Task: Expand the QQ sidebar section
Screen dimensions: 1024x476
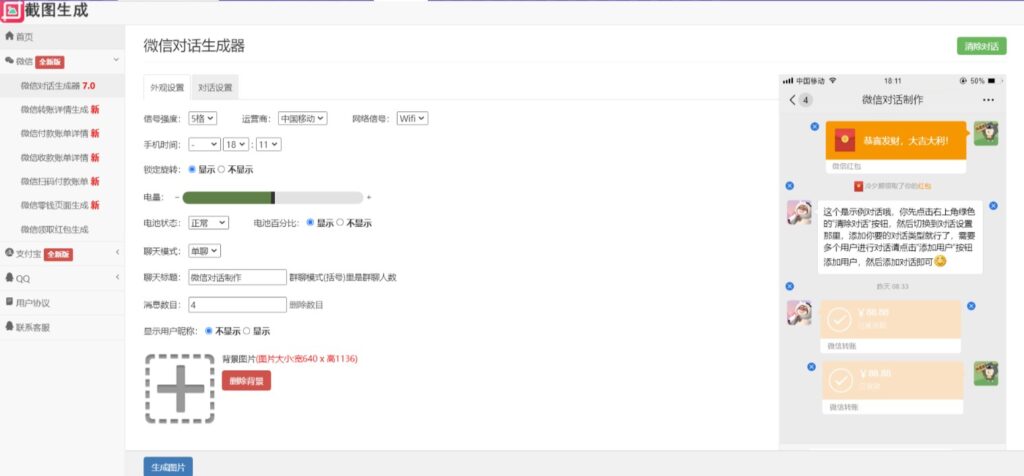Action: [62, 278]
